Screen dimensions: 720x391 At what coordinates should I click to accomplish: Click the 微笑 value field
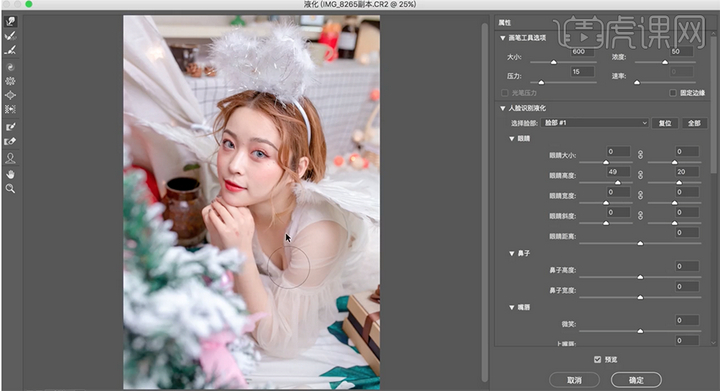click(x=687, y=320)
